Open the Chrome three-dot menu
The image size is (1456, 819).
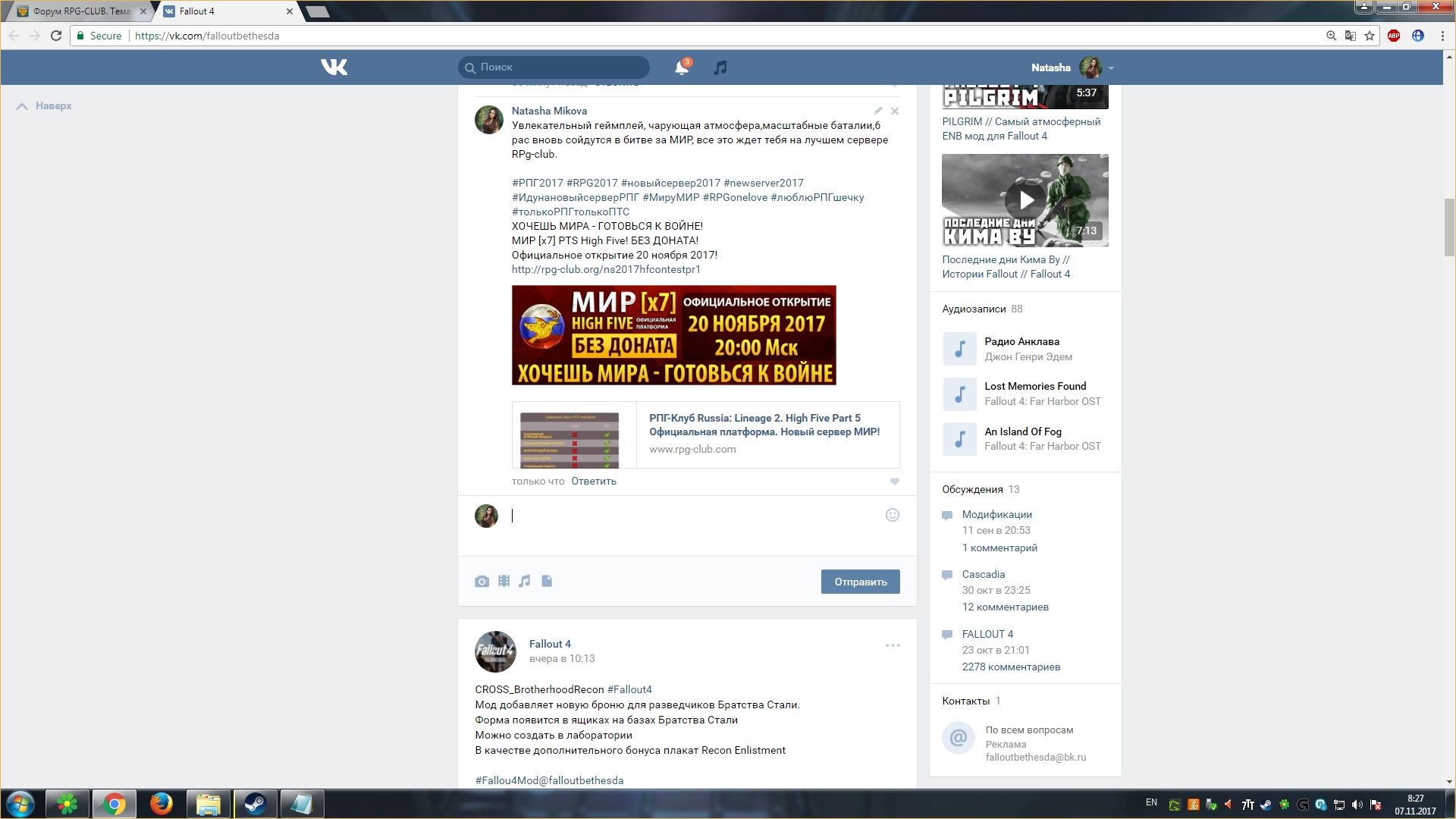(x=1442, y=36)
